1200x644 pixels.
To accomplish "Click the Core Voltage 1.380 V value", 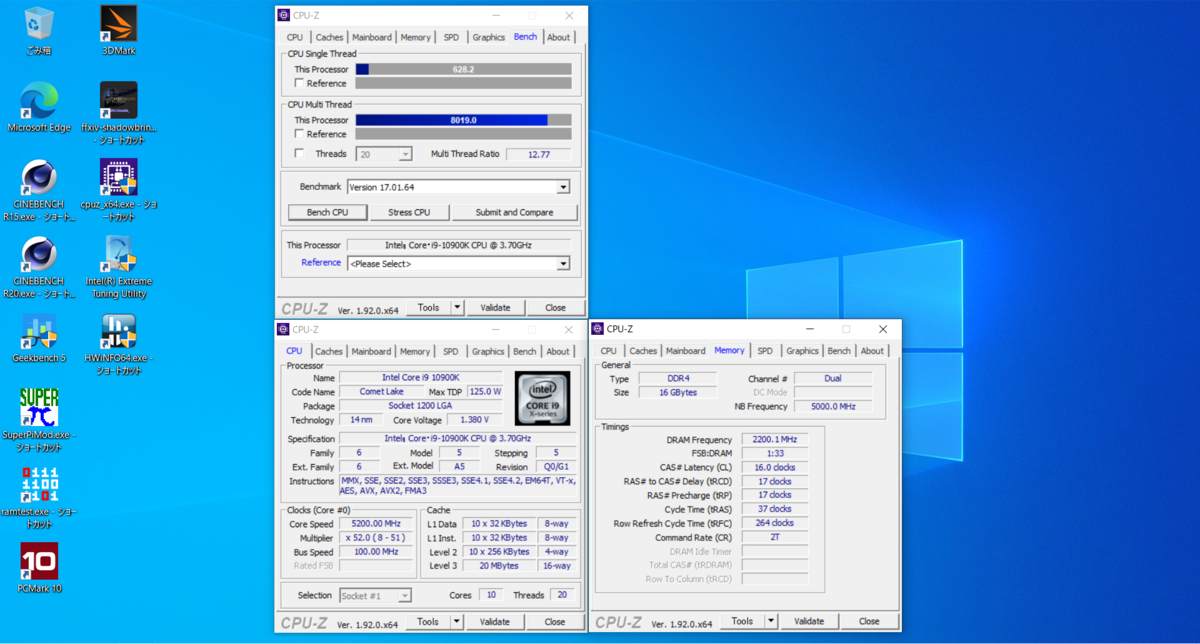I will pos(475,420).
